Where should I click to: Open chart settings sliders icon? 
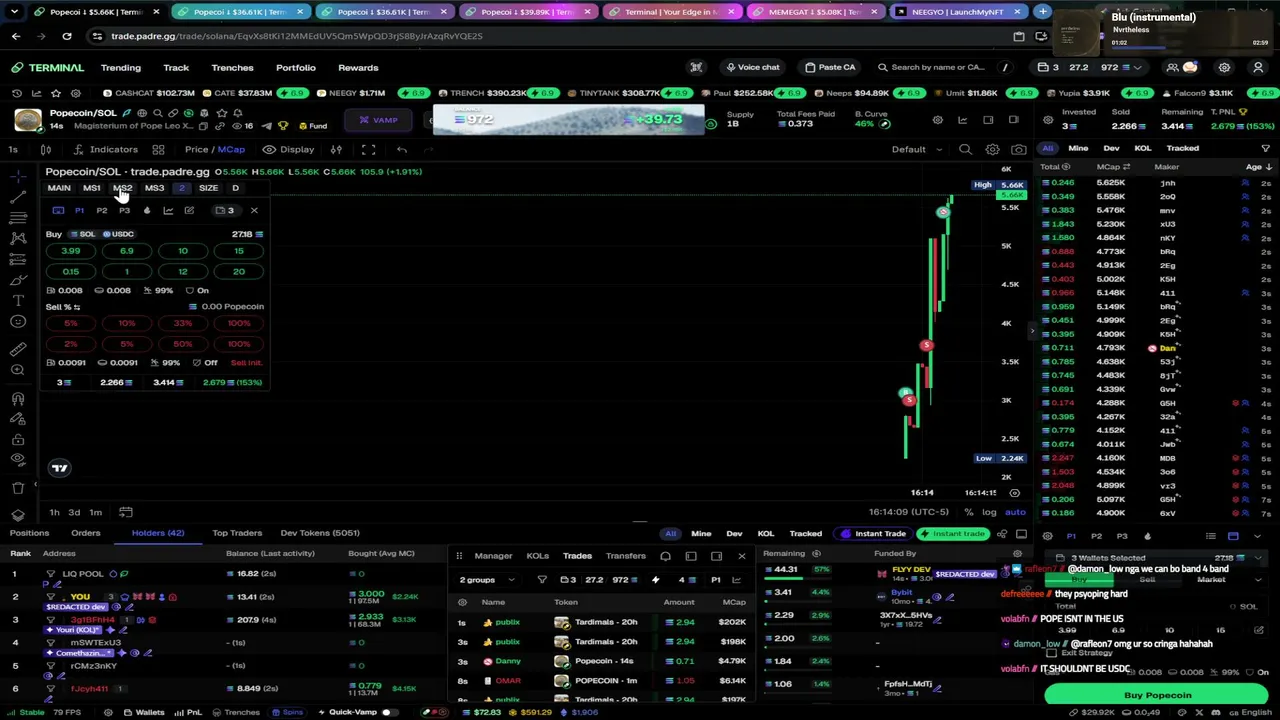pos(336,149)
